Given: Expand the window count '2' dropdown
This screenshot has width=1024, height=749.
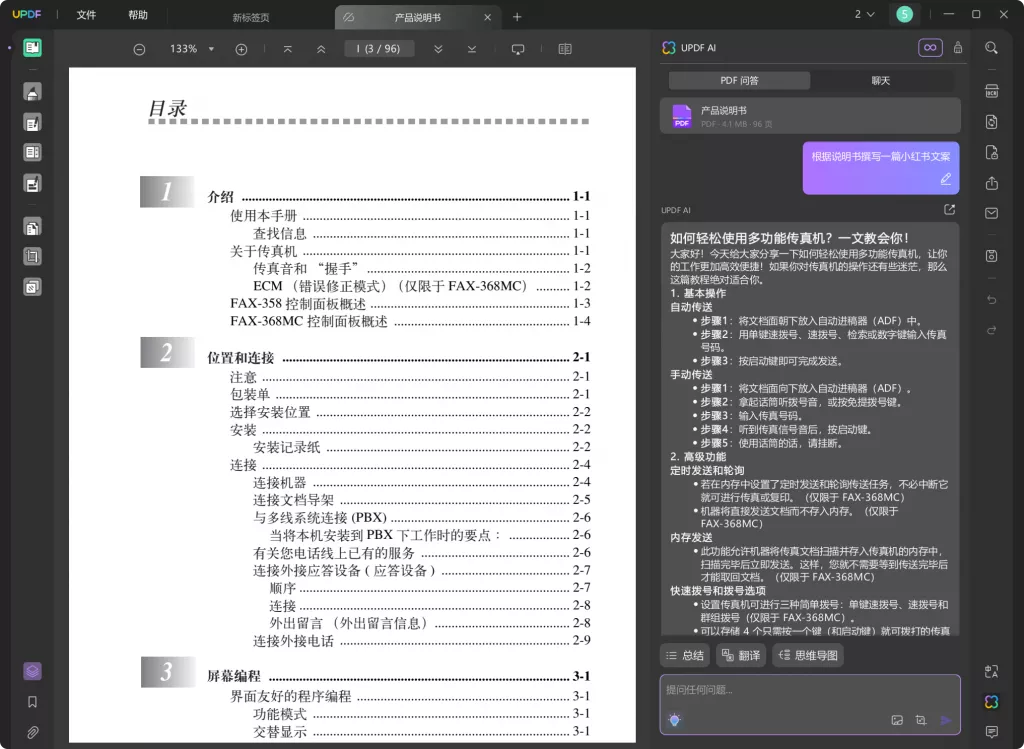Looking at the screenshot, I should coord(865,14).
